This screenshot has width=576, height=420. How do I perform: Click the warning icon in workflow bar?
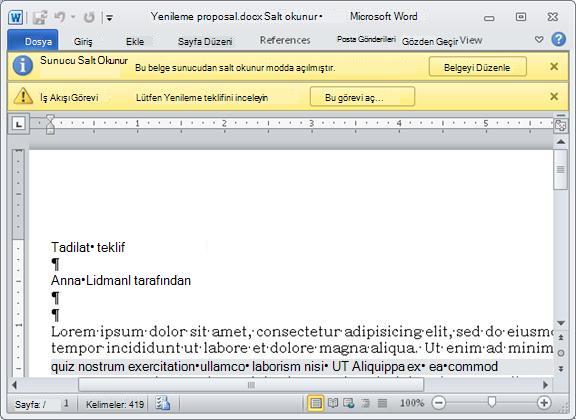pyautogui.click(x=23, y=96)
